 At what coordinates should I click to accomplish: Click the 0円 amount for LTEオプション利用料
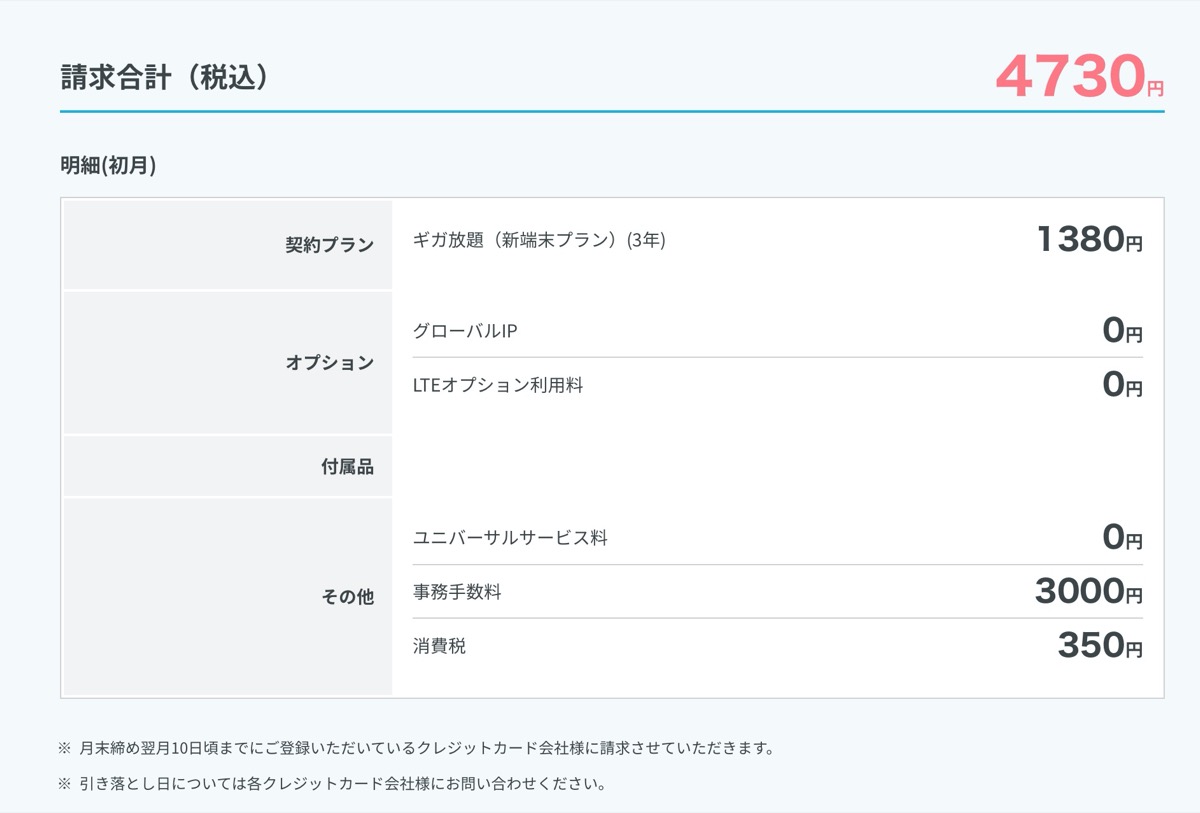pyautogui.click(x=1122, y=385)
